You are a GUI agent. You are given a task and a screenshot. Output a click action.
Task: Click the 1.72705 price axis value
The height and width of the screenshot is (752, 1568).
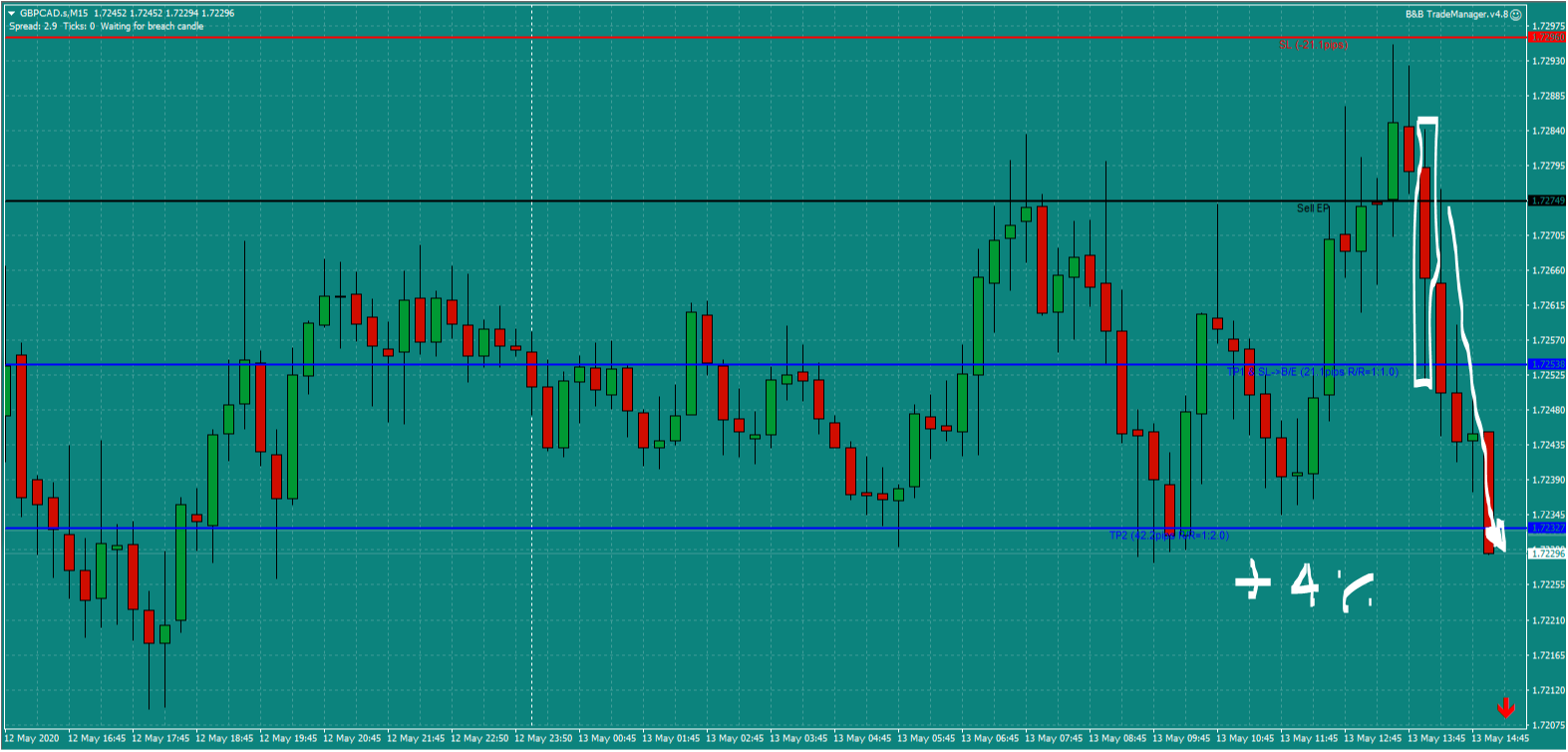coord(1548,235)
